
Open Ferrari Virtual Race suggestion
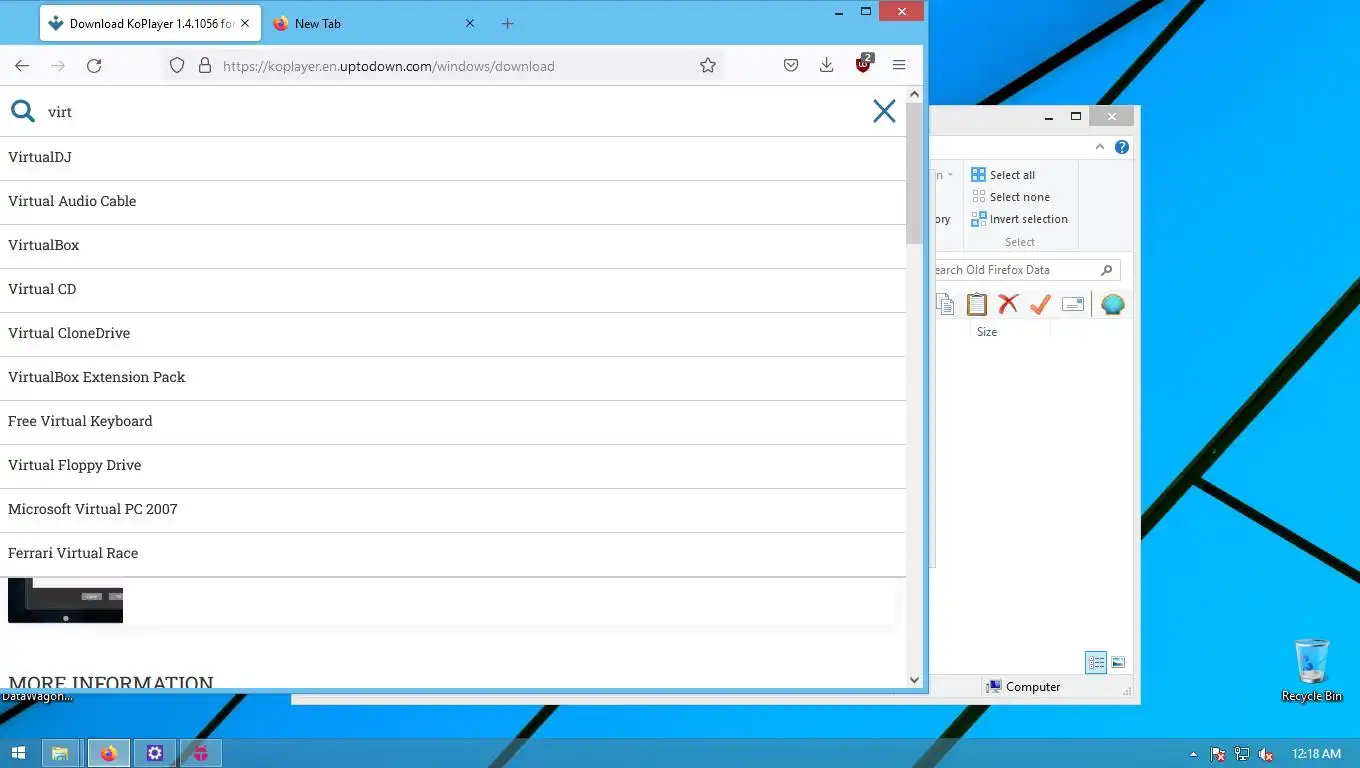pos(452,553)
